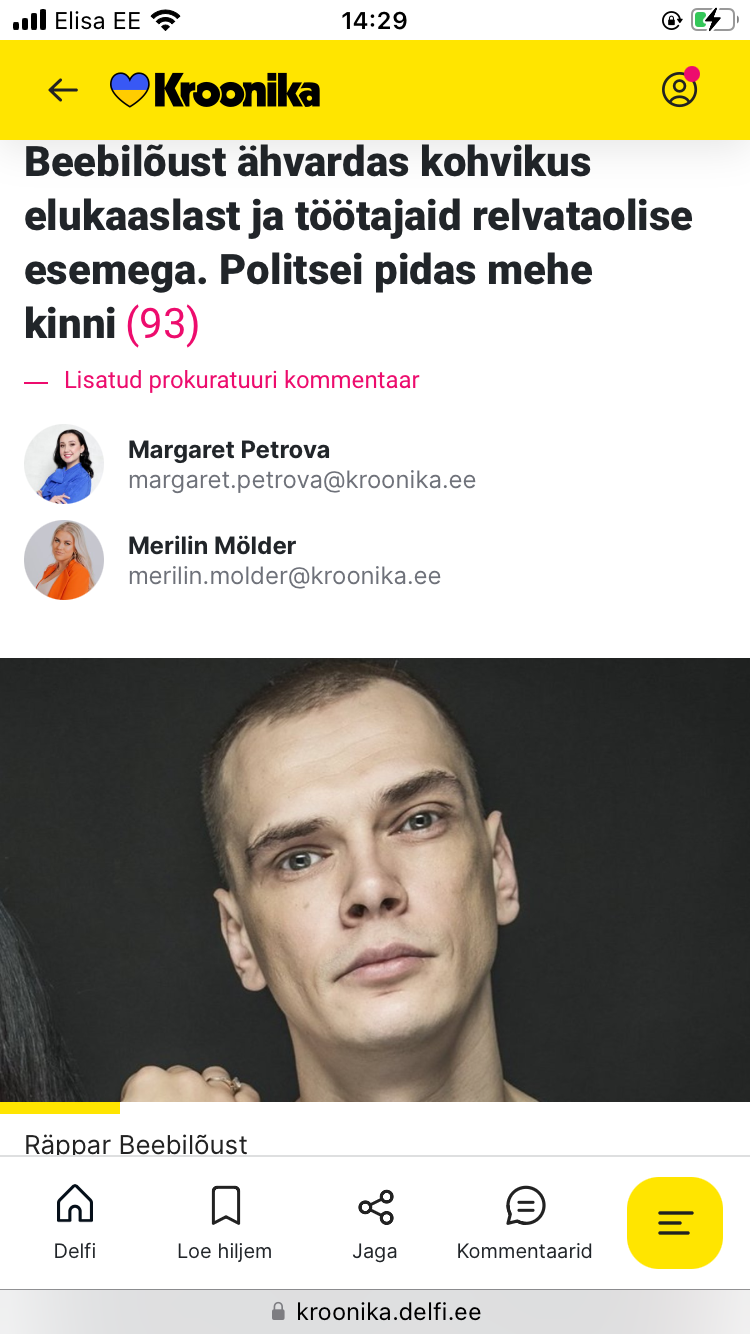Open the 93 comments count link
The image size is (750, 1334).
tap(162, 324)
